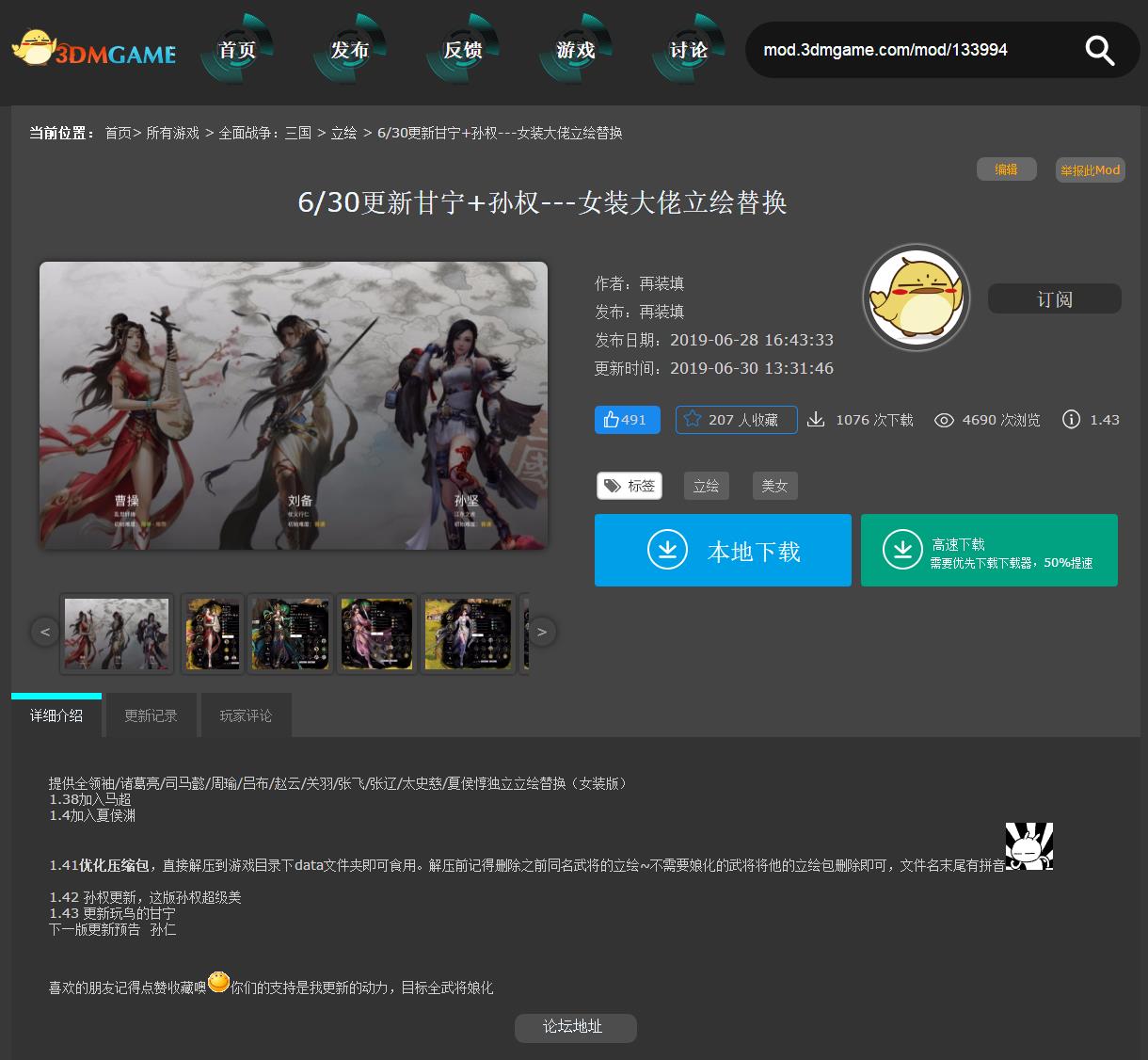Click the rabbit emoticon in description
The height and width of the screenshot is (1060, 1148).
(1029, 846)
